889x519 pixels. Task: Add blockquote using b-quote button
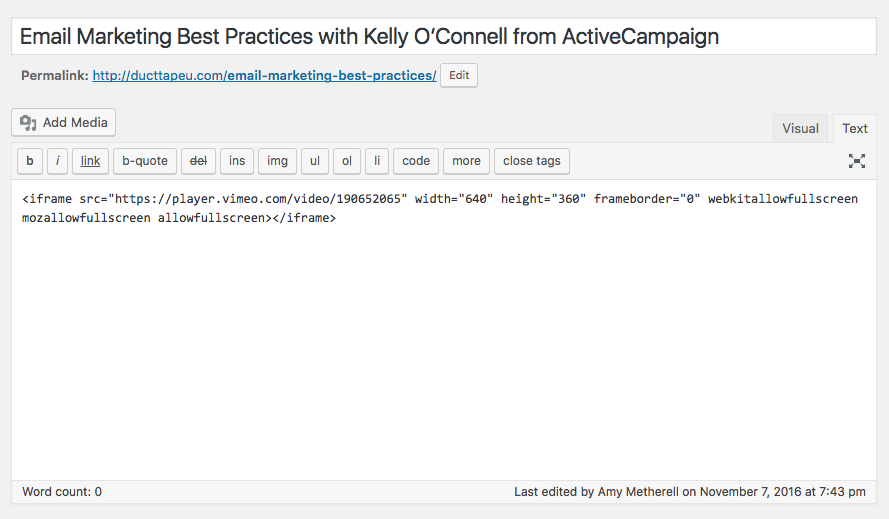point(145,161)
